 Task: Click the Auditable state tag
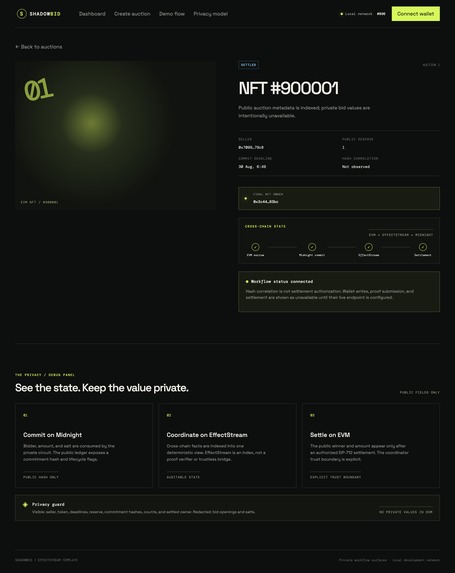(x=183, y=477)
